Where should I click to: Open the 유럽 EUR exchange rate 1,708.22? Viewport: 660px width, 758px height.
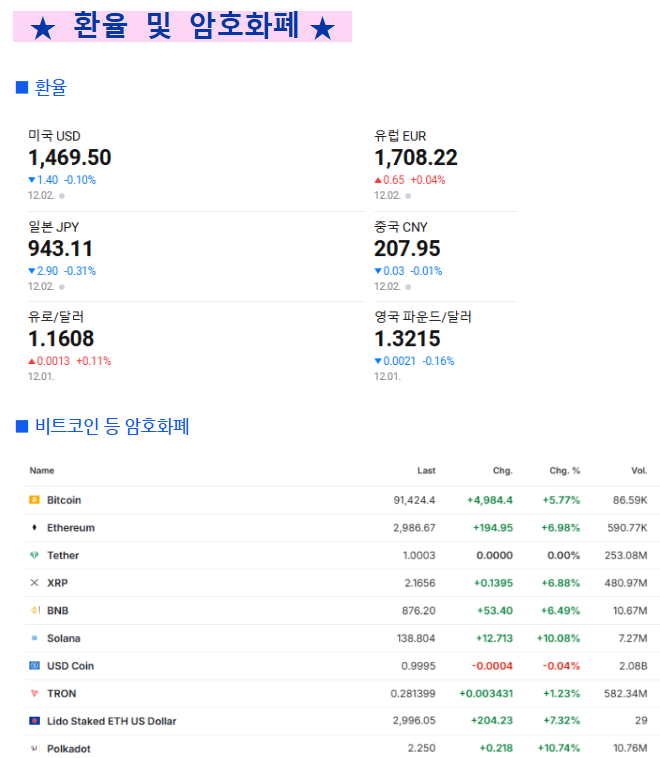[416, 158]
